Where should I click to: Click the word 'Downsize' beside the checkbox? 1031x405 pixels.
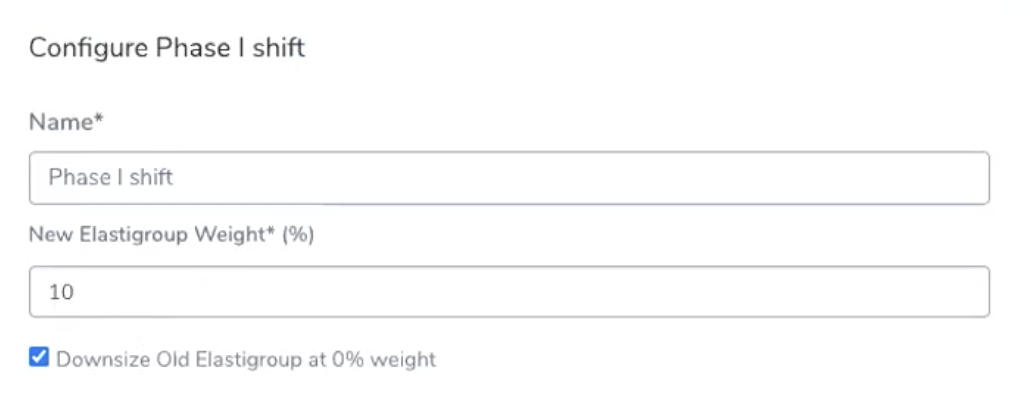103,360
